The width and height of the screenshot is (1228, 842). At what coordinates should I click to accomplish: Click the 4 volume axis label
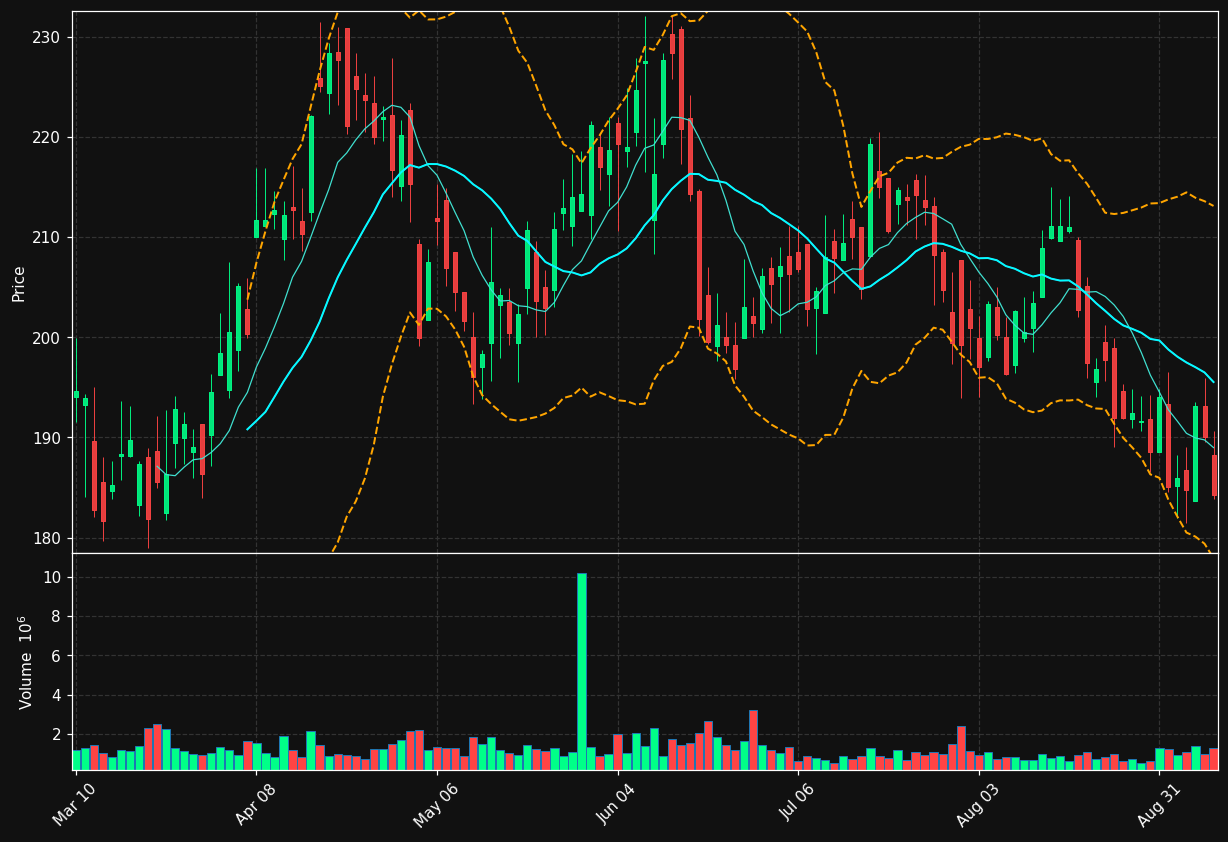(56, 695)
